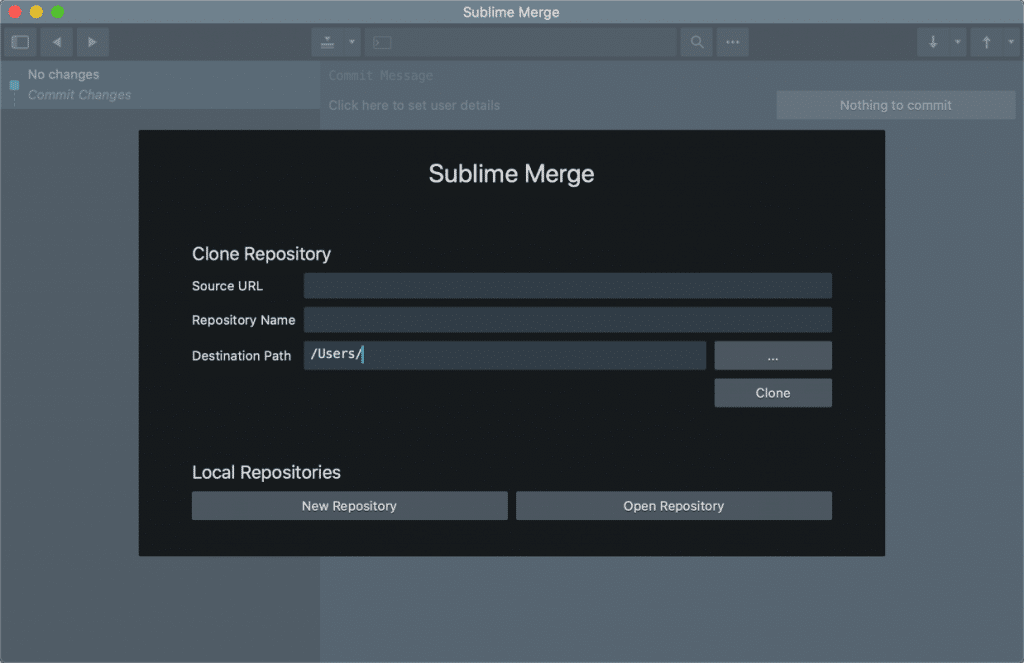The height and width of the screenshot is (663, 1024).
Task: Focus the Repository Name field
Action: tap(567, 320)
